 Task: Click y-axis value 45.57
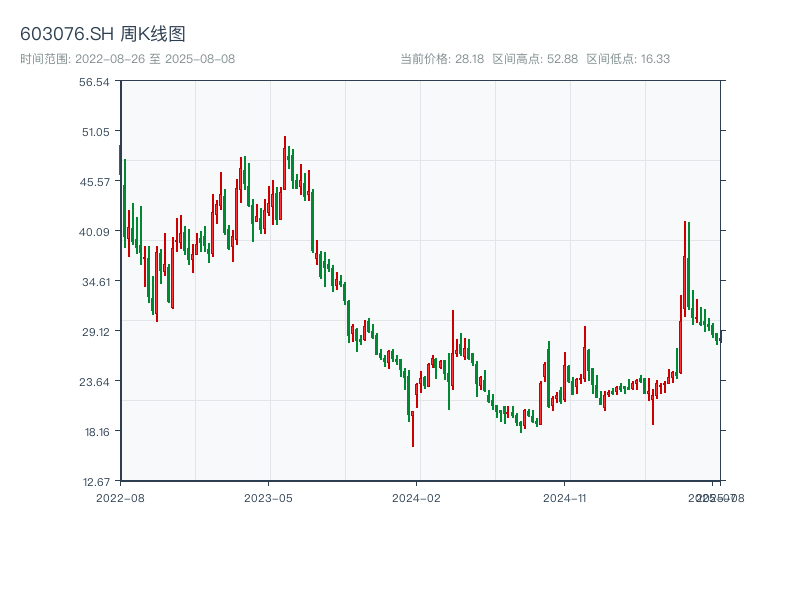coord(95,182)
